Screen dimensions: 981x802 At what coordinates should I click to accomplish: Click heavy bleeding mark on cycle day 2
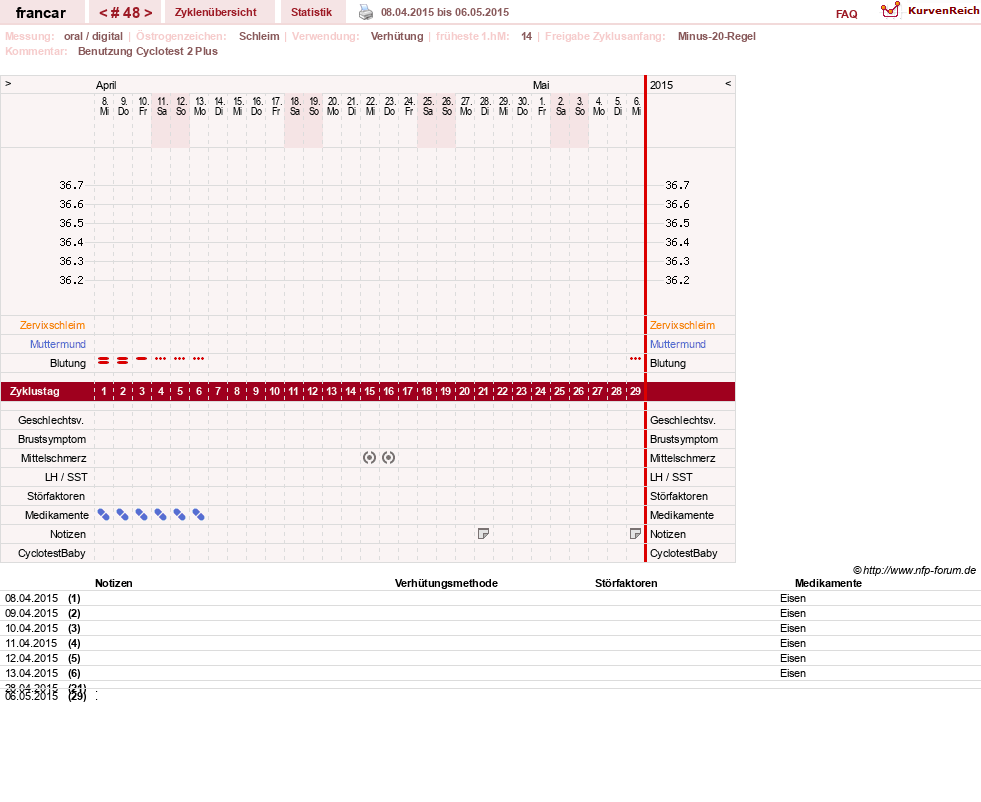[123, 360]
